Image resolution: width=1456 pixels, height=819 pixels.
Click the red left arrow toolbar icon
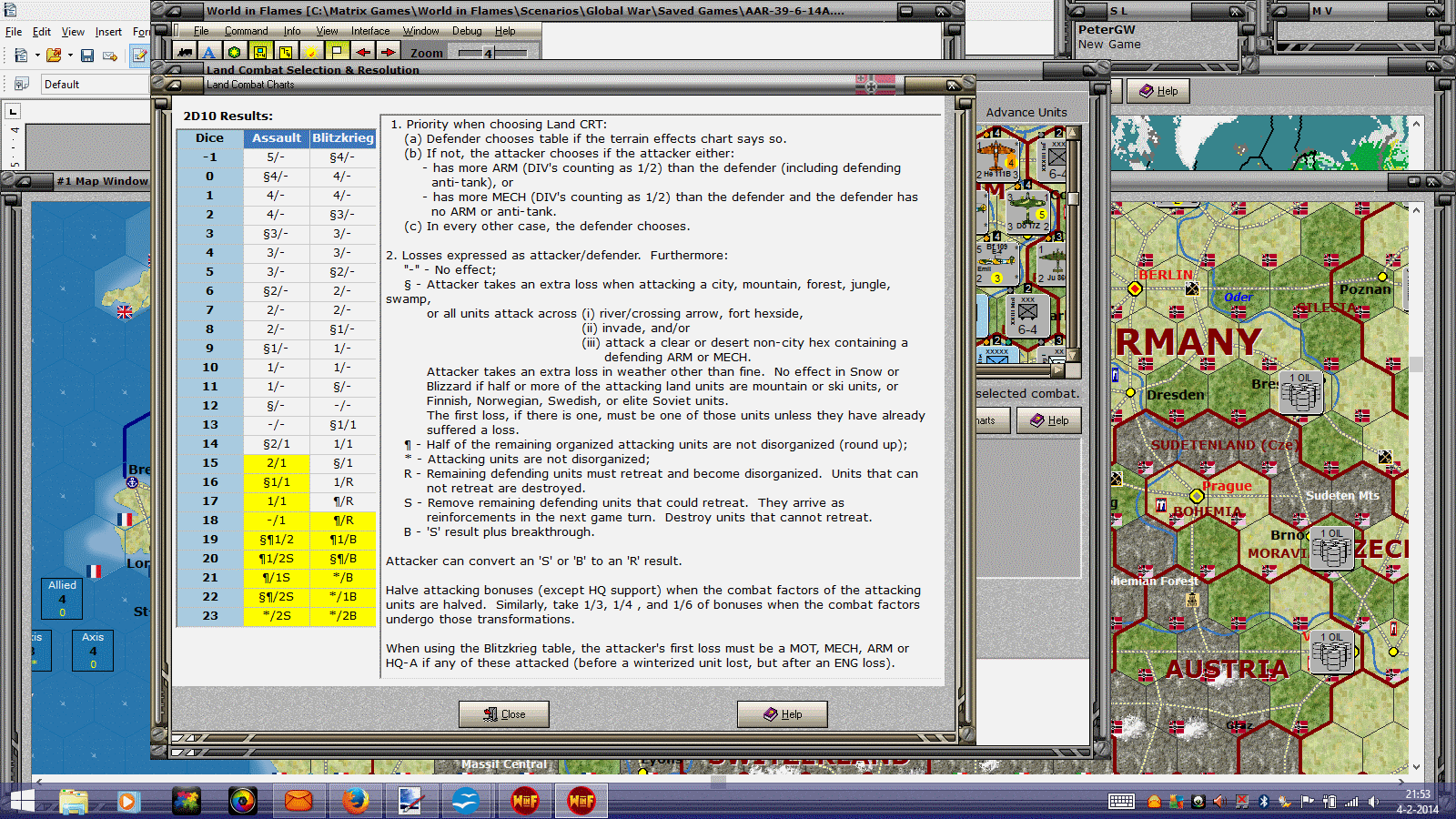[363, 53]
